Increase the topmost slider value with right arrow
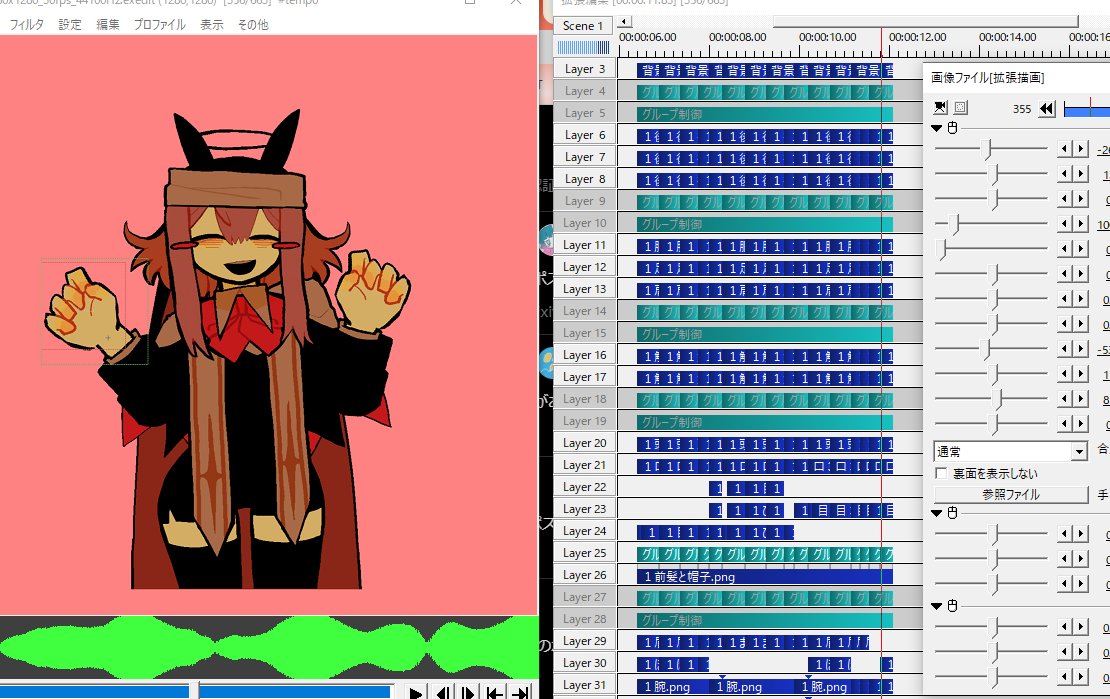Image resolution: width=1110 pixels, height=699 pixels. coord(1080,149)
